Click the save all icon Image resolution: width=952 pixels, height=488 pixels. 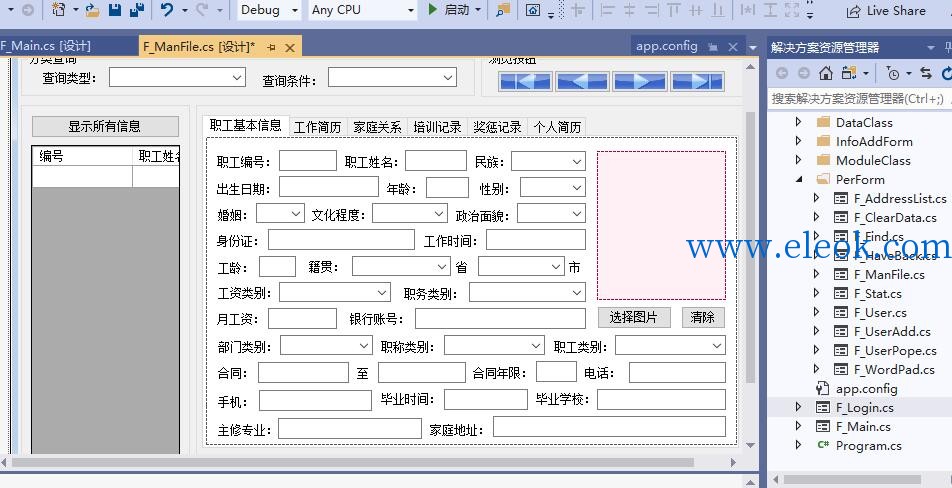(137, 10)
